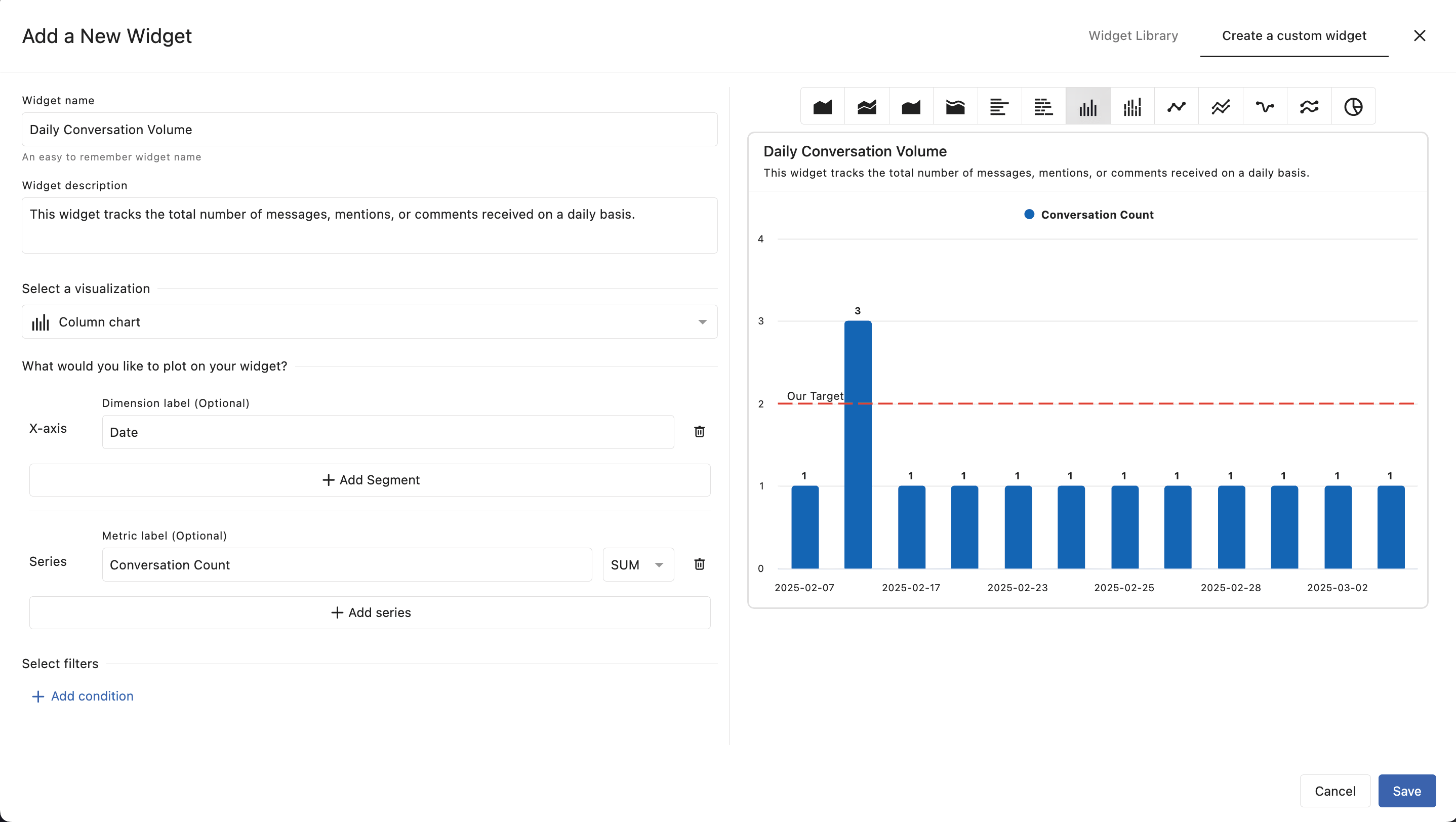Open the Column chart visualization dropdown
Viewport: 1456px width, 822px height.
point(370,322)
